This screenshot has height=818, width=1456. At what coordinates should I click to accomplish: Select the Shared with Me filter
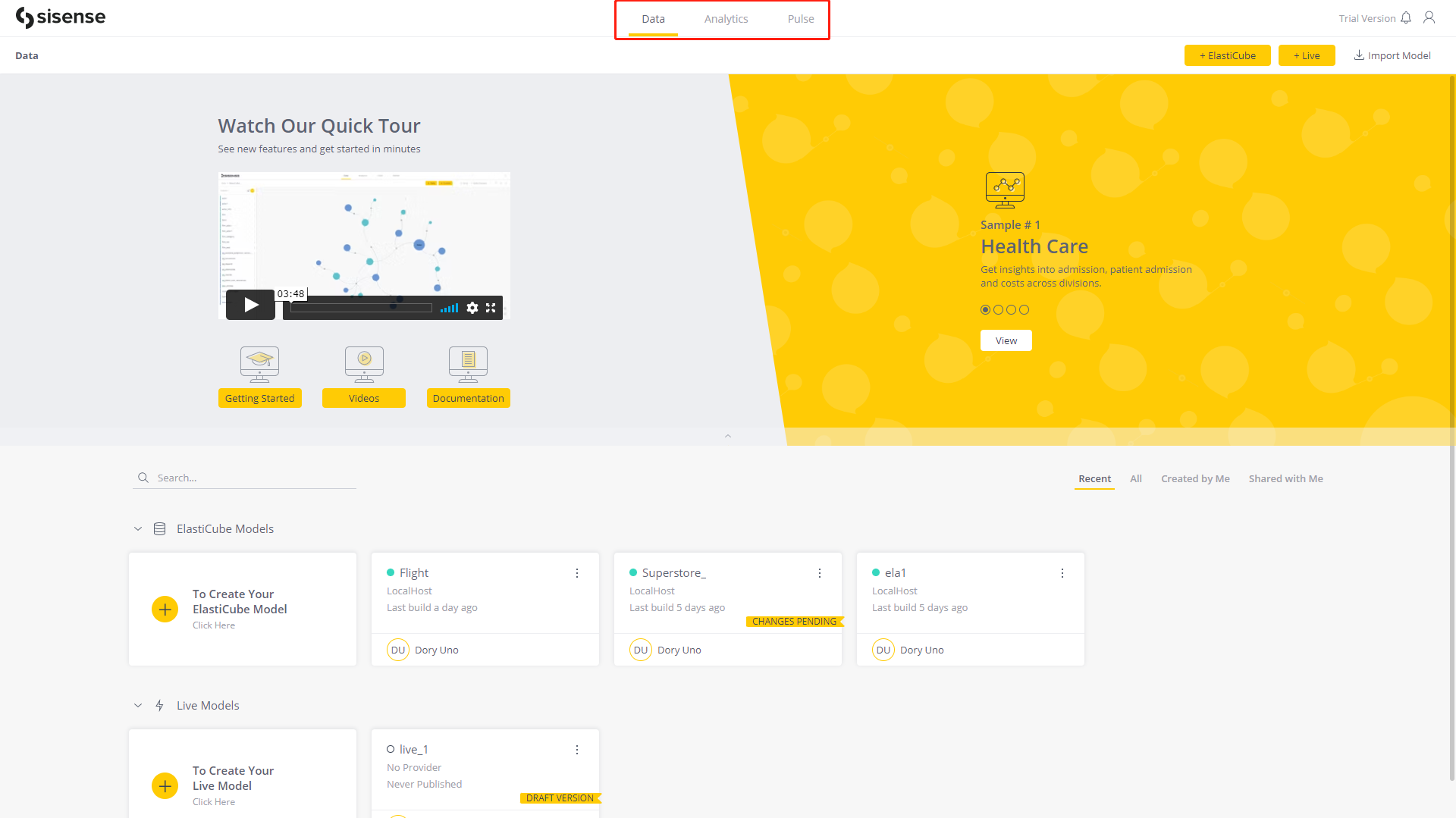(x=1285, y=478)
